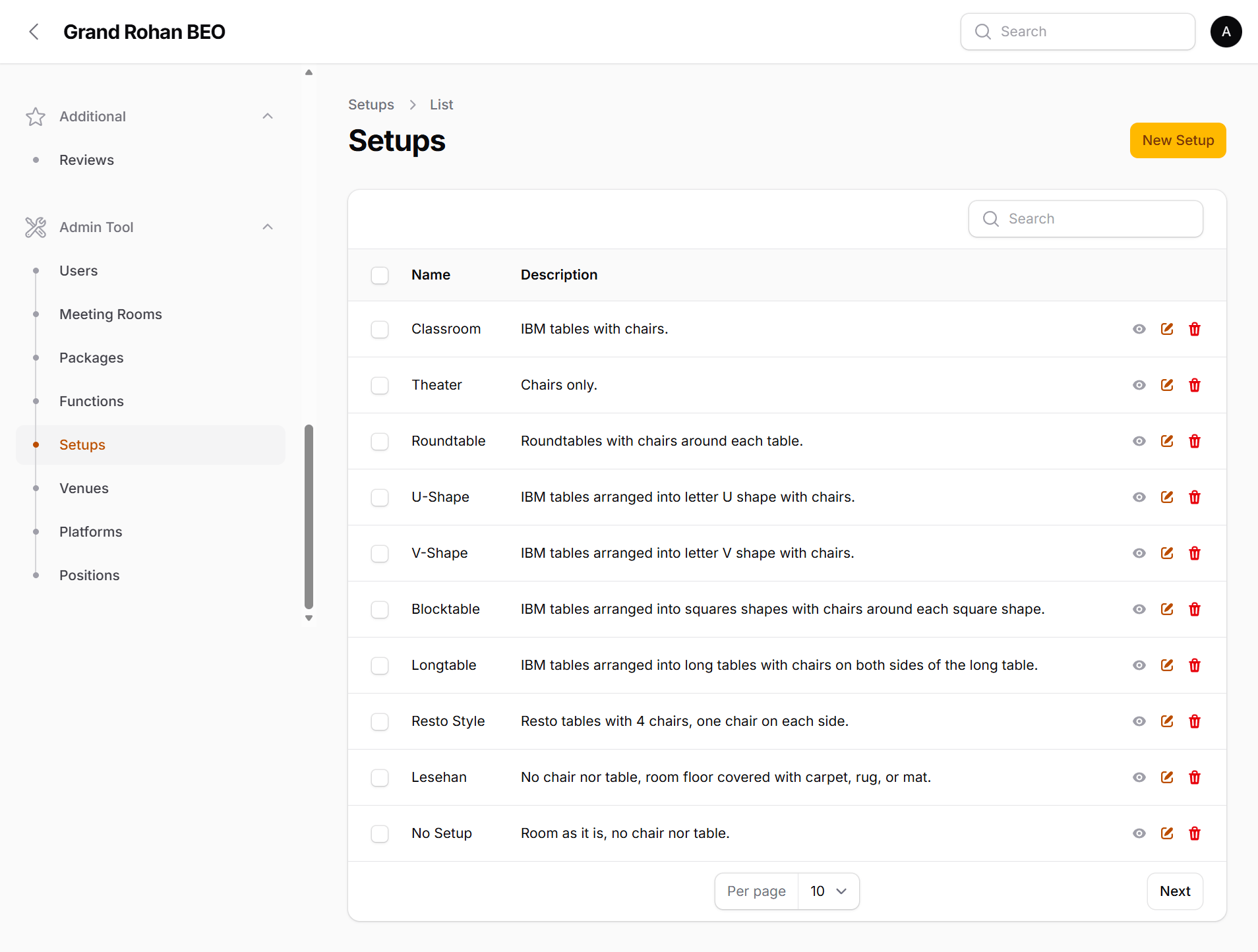The width and height of the screenshot is (1258, 952).
Task: Delete the Lesehan setup
Action: point(1195,777)
